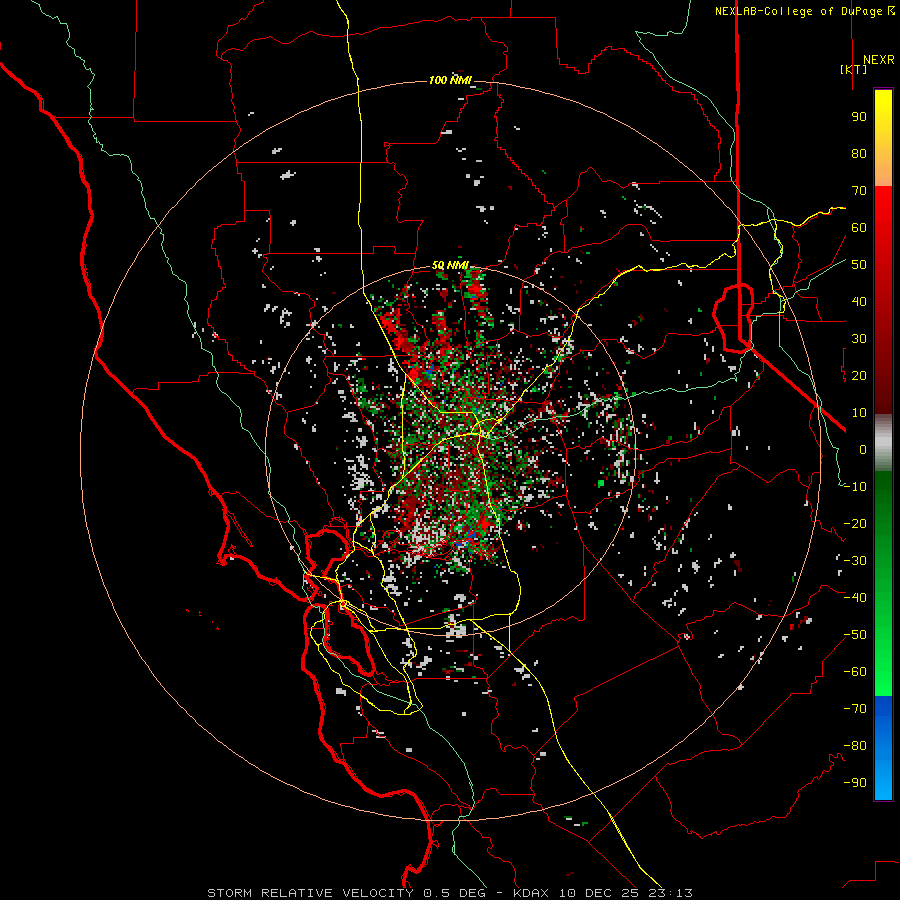Click the 10 value on velocity scale
This screenshot has width=900, height=900.
pos(859,413)
